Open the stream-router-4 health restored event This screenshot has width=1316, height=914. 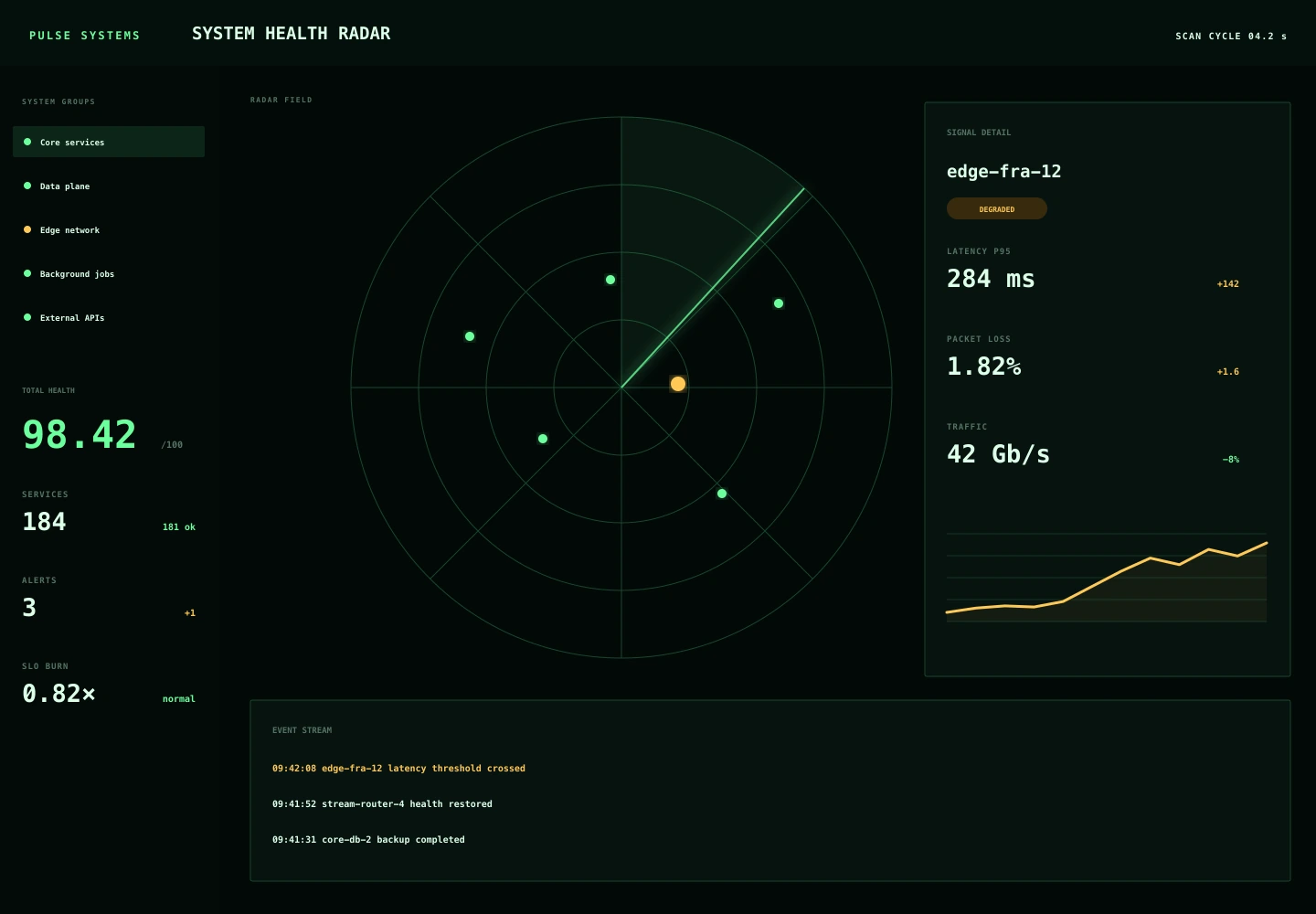pos(382,803)
